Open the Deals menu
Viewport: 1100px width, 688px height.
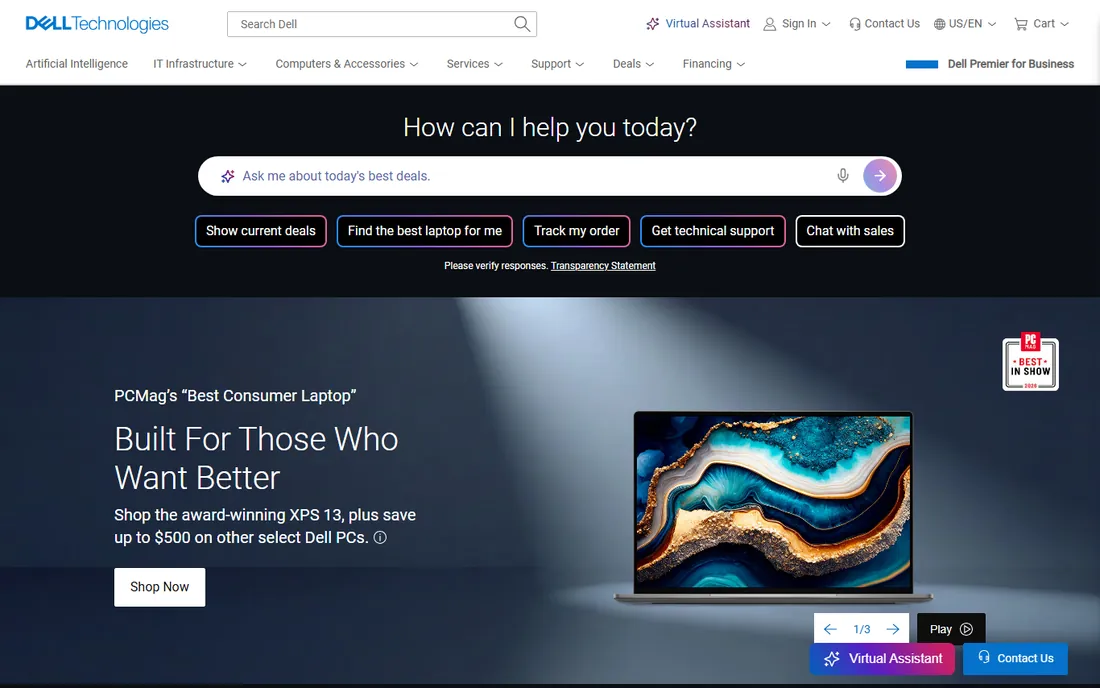point(633,64)
